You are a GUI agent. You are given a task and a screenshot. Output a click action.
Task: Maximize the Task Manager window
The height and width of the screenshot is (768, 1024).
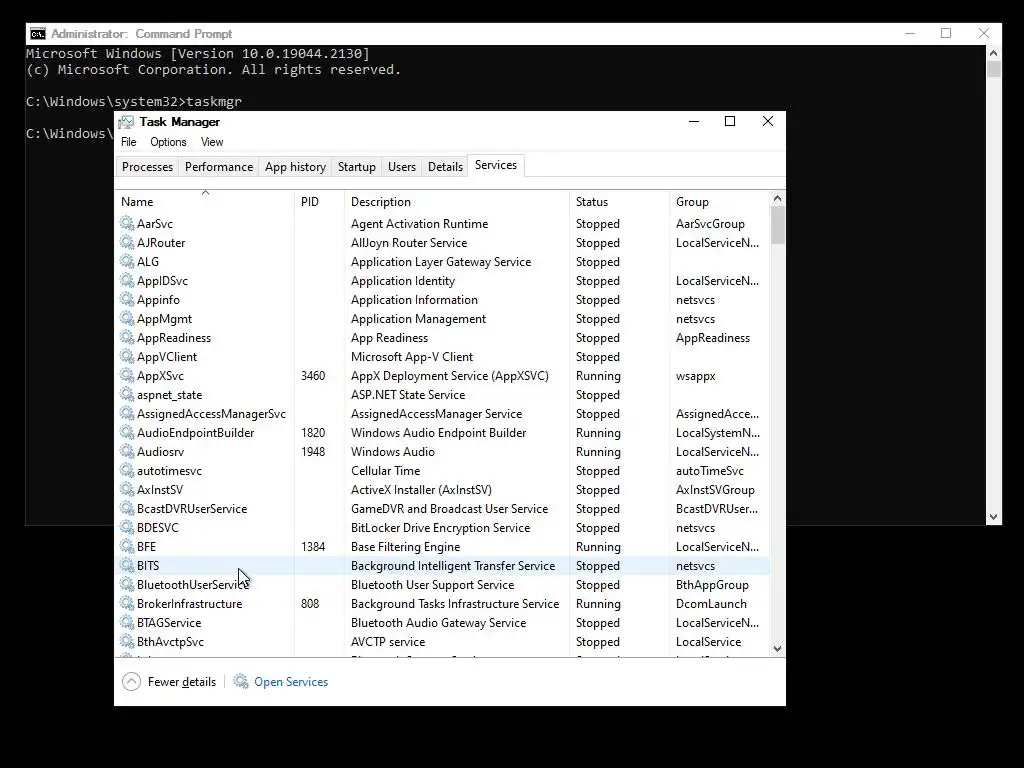click(730, 121)
